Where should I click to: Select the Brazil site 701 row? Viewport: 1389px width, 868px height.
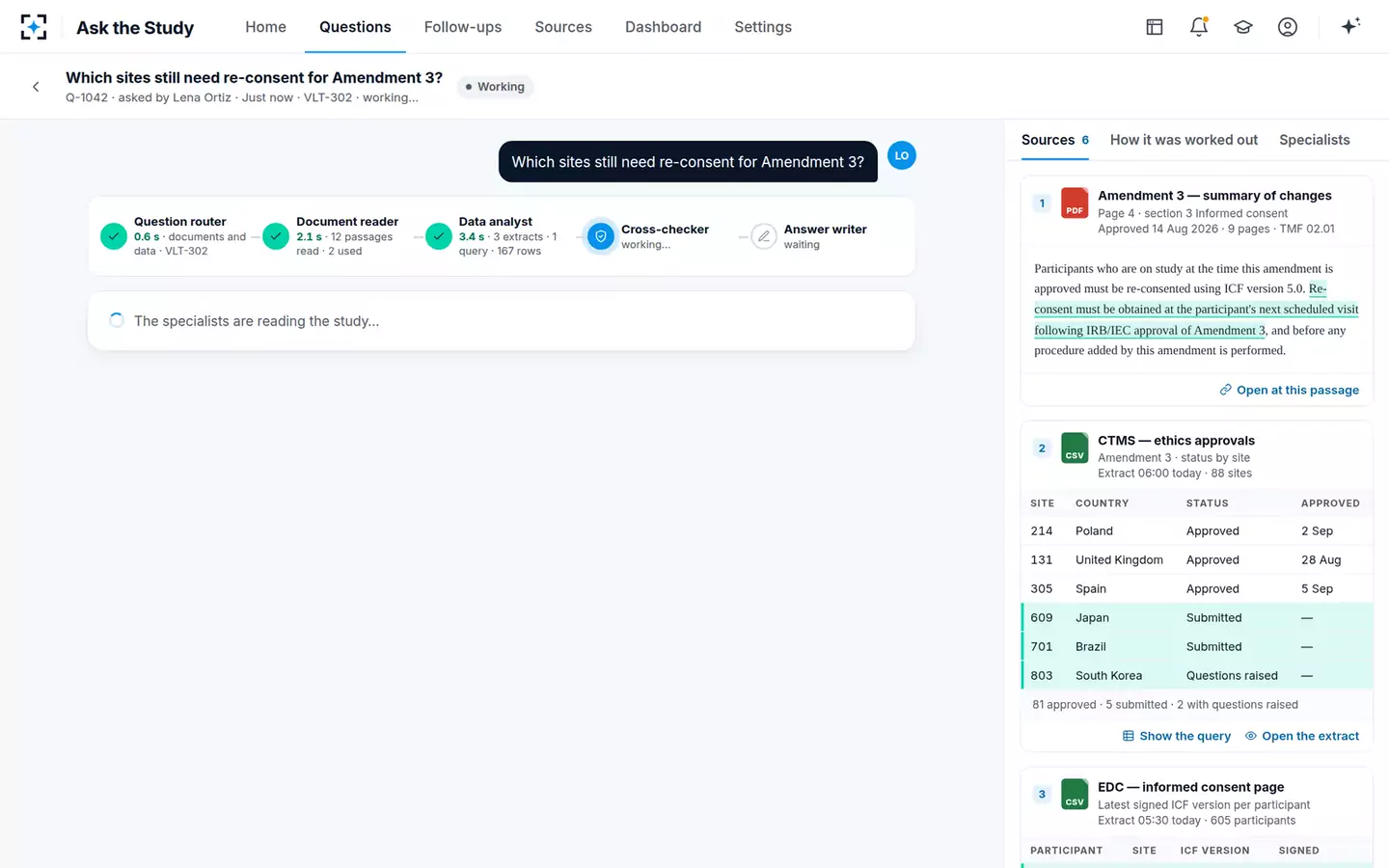(1197, 646)
